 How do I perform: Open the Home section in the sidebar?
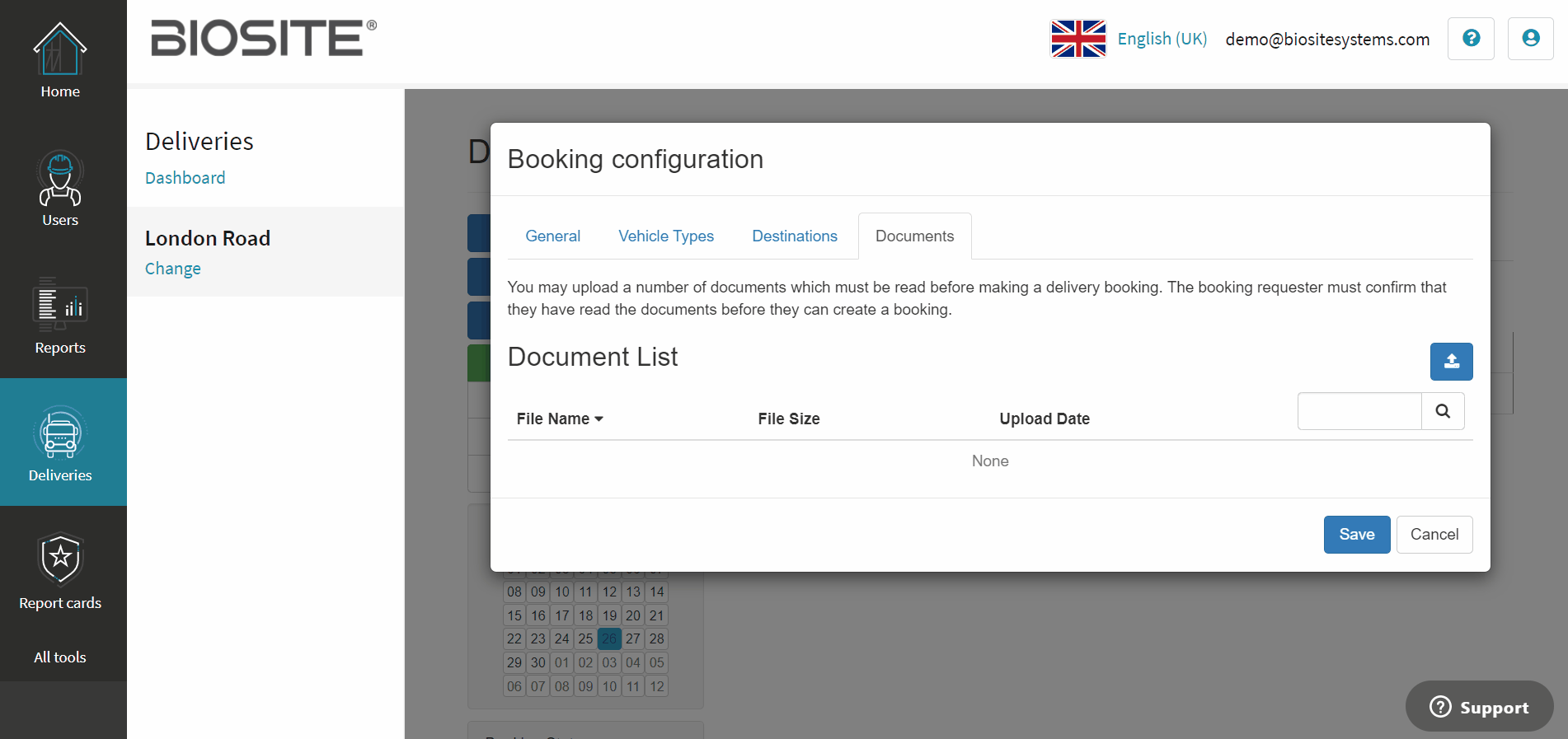pyautogui.click(x=60, y=61)
